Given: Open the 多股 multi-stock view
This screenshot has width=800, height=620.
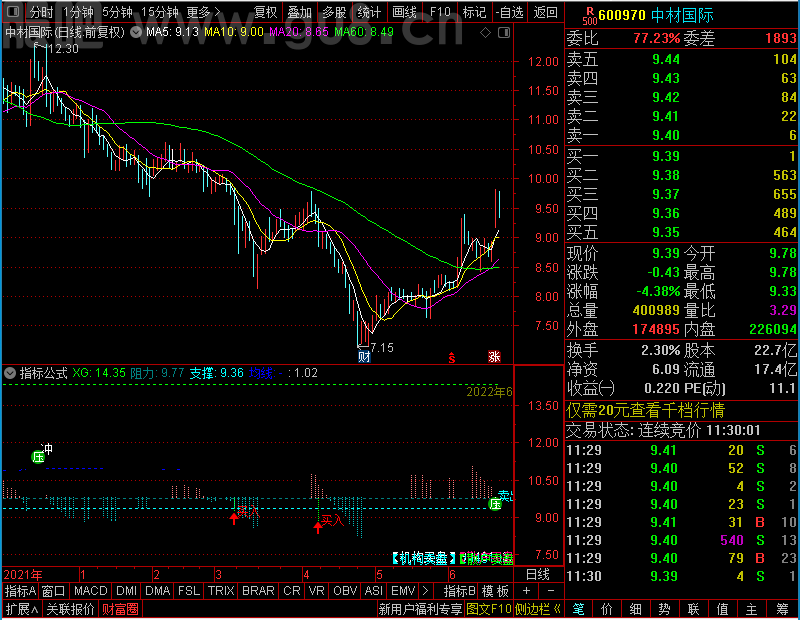Looking at the screenshot, I should (x=334, y=12).
